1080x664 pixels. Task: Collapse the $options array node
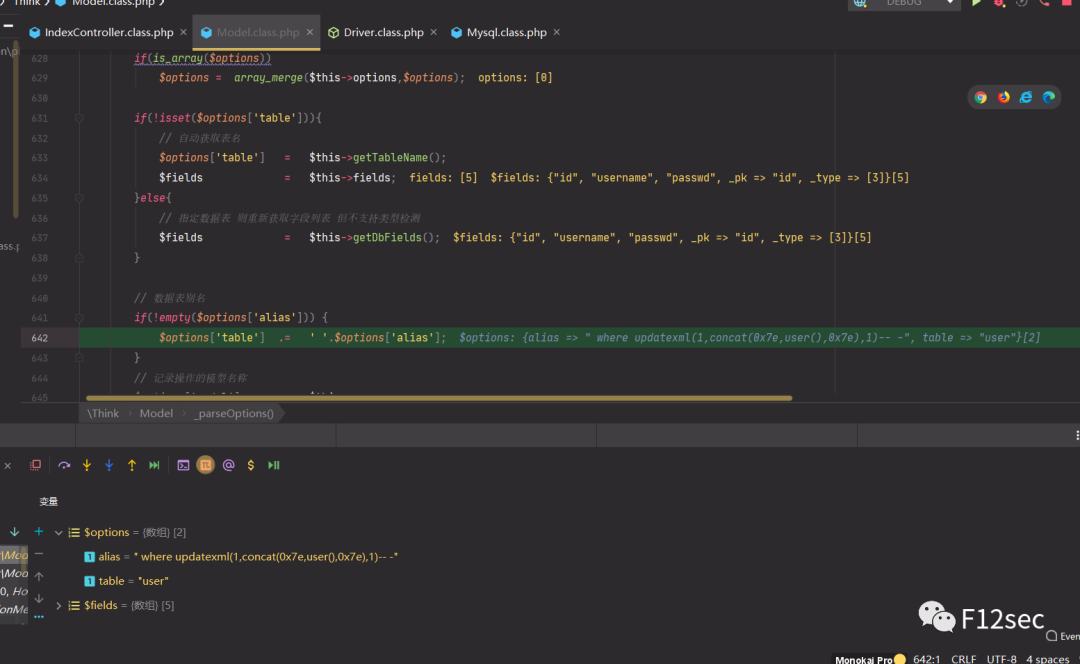tap(59, 532)
